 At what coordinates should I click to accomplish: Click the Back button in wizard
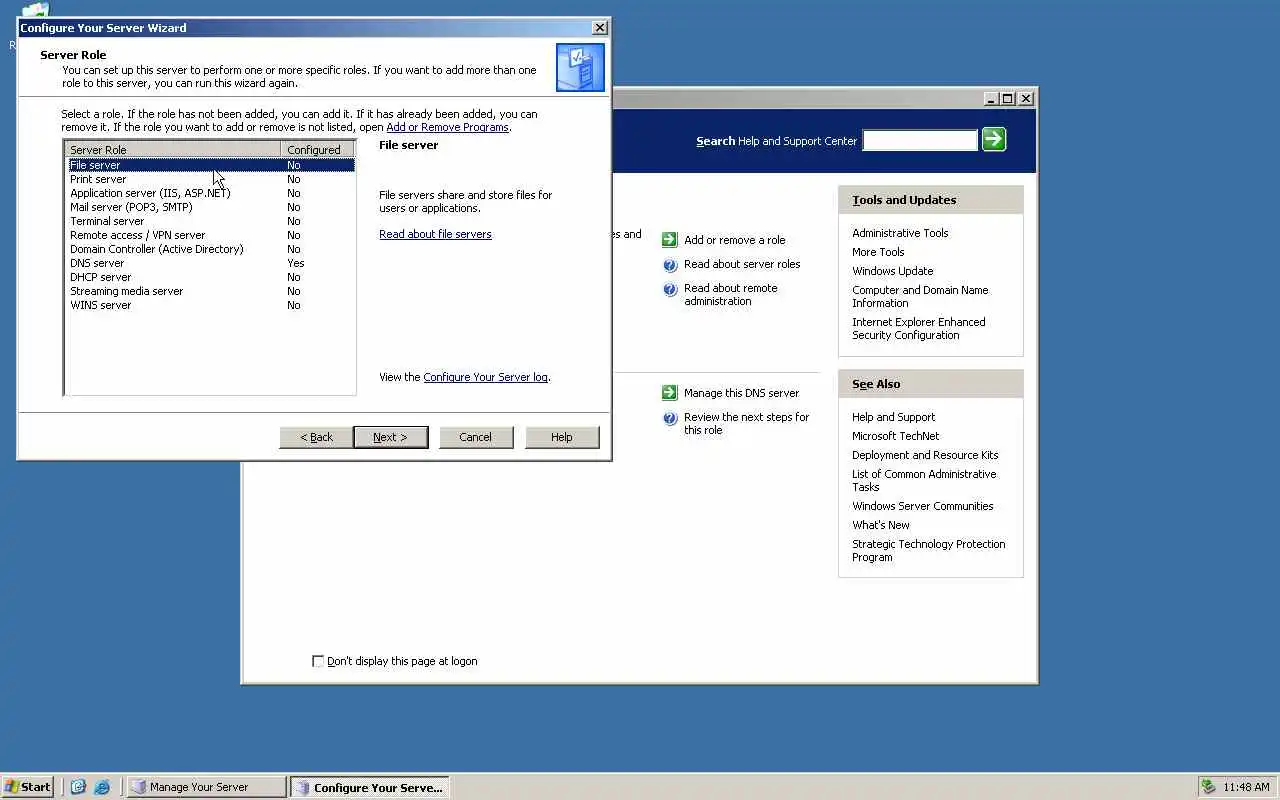(x=316, y=437)
